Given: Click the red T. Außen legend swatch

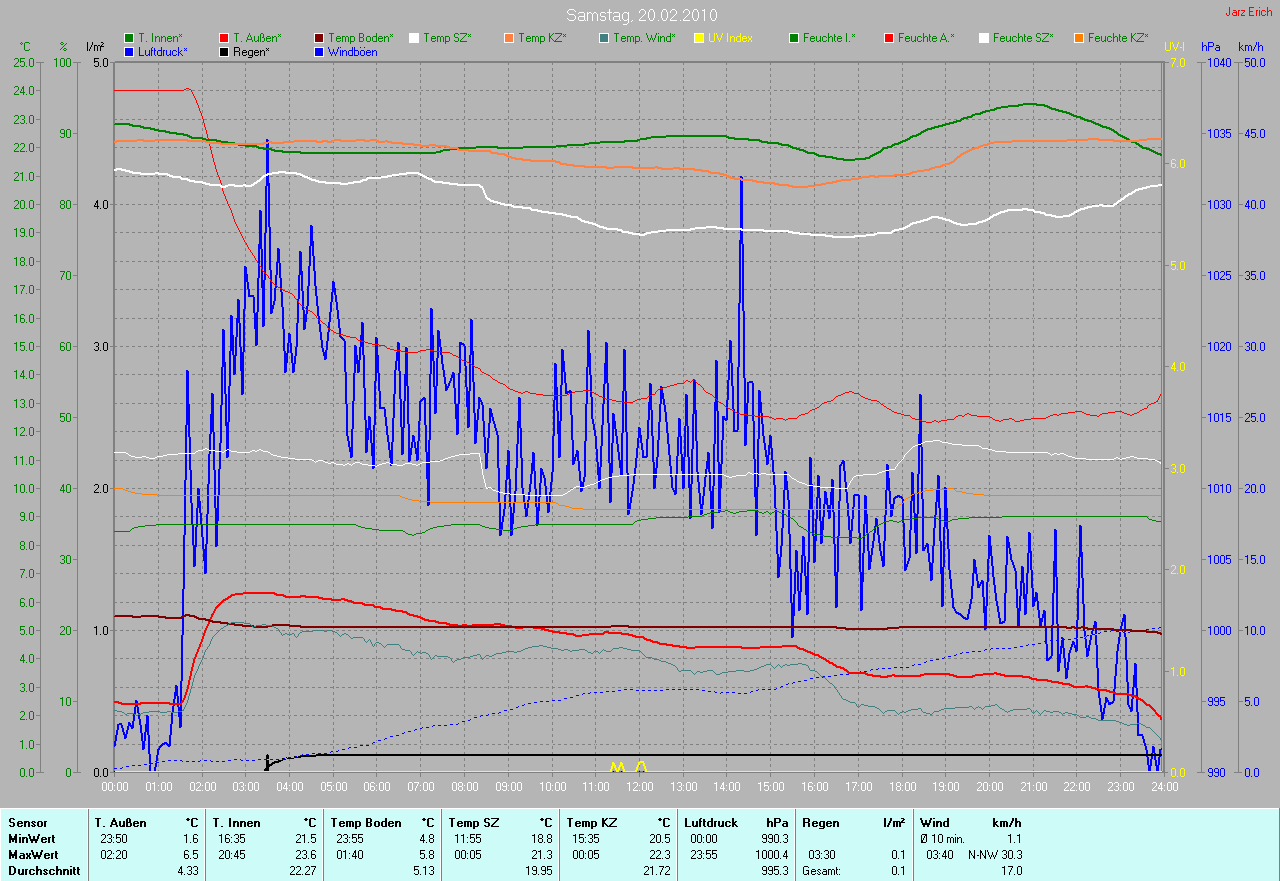Looking at the screenshot, I should pyautogui.click(x=224, y=38).
